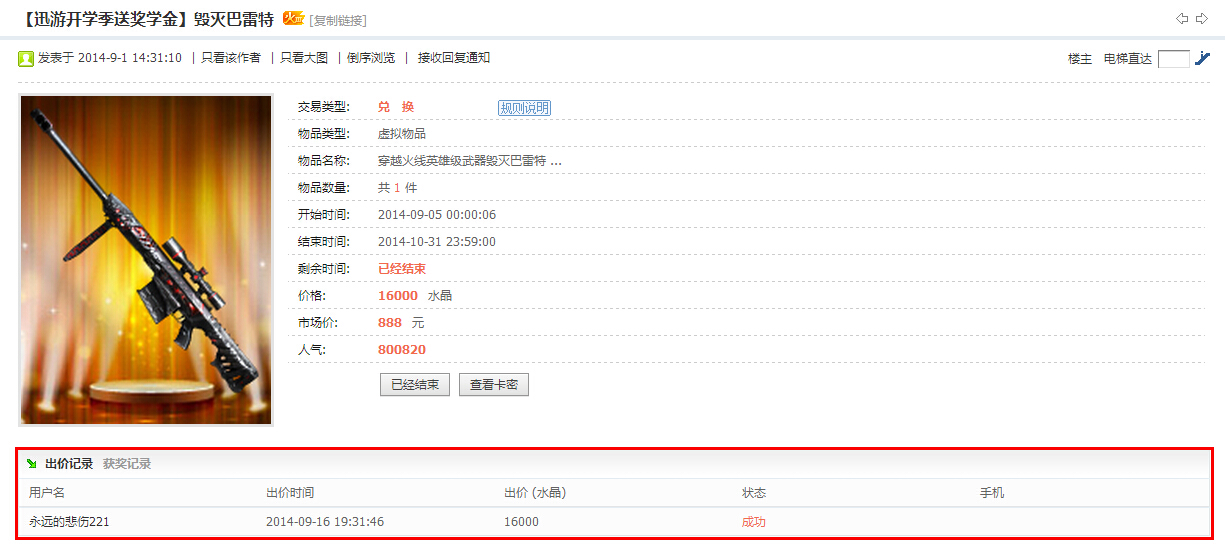The height and width of the screenshot is (544, 1225).
Task: Open the sniper rifle product image
Action: (x=145, y=260)
